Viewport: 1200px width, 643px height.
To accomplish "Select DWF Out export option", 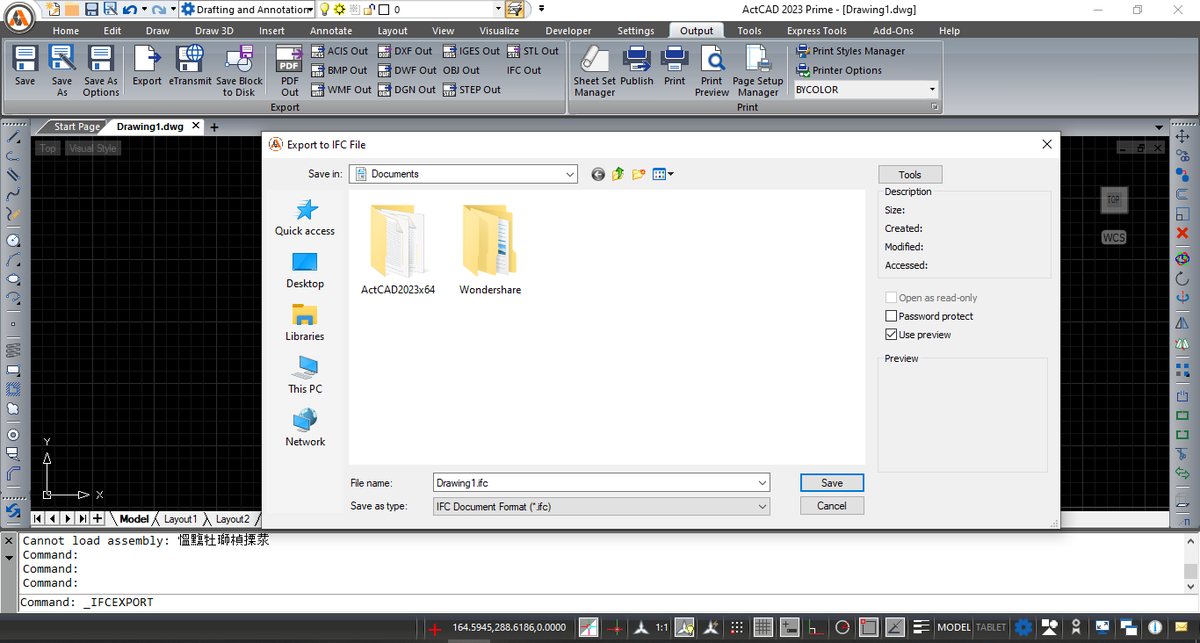I will (407, 70).
